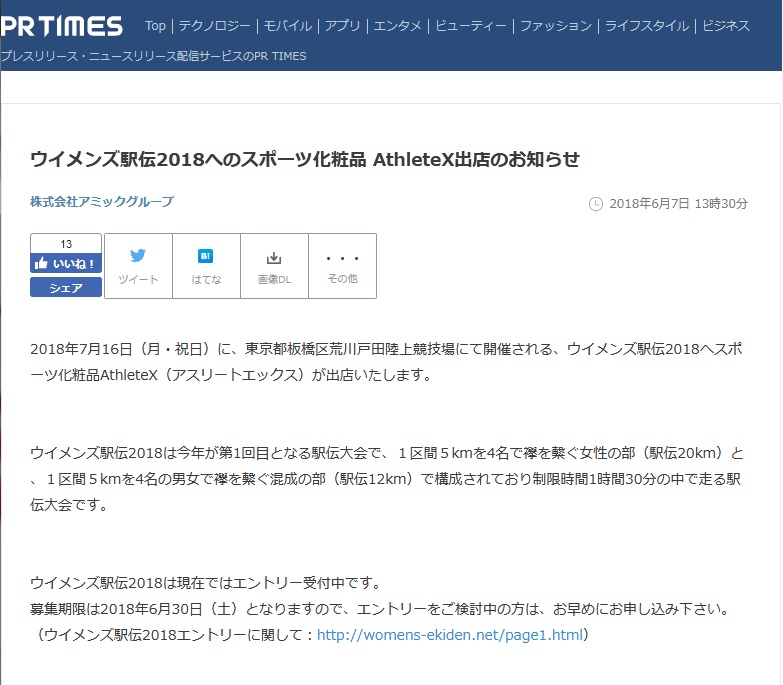Click the text ウイメンズ駅伝2018は現在ではエントリー受付中です。
This screenshot has width=783, height=685.
[x=207, y=583]
